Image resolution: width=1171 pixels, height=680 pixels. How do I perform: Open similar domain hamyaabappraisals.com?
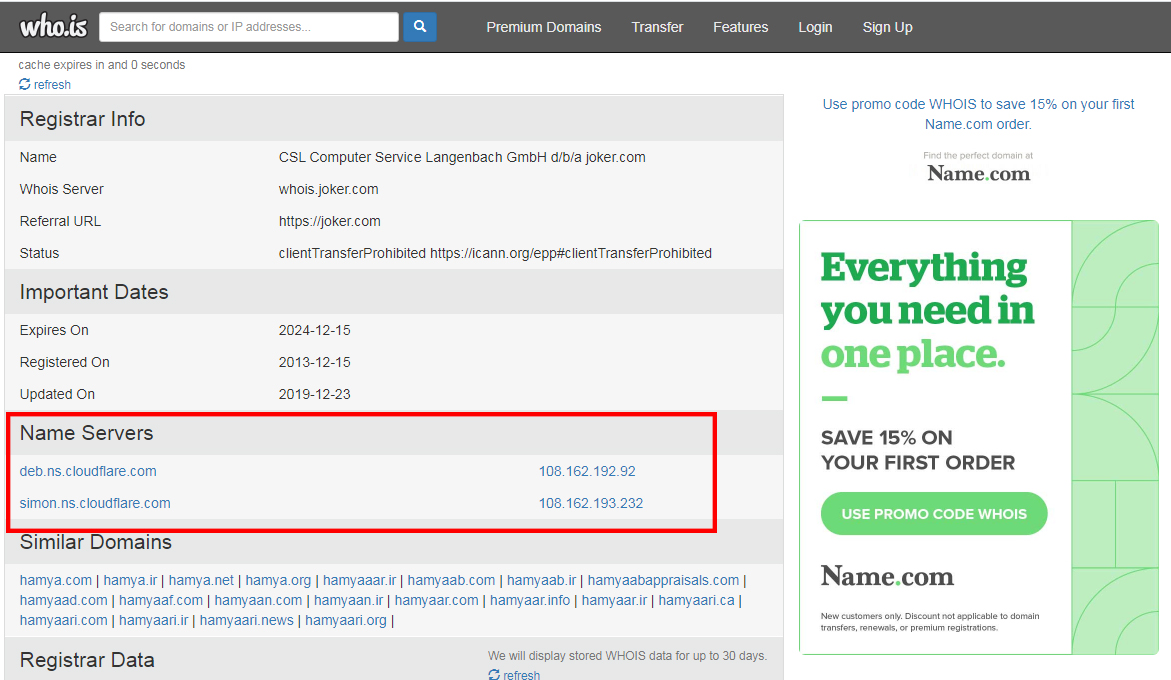(663, 580)
